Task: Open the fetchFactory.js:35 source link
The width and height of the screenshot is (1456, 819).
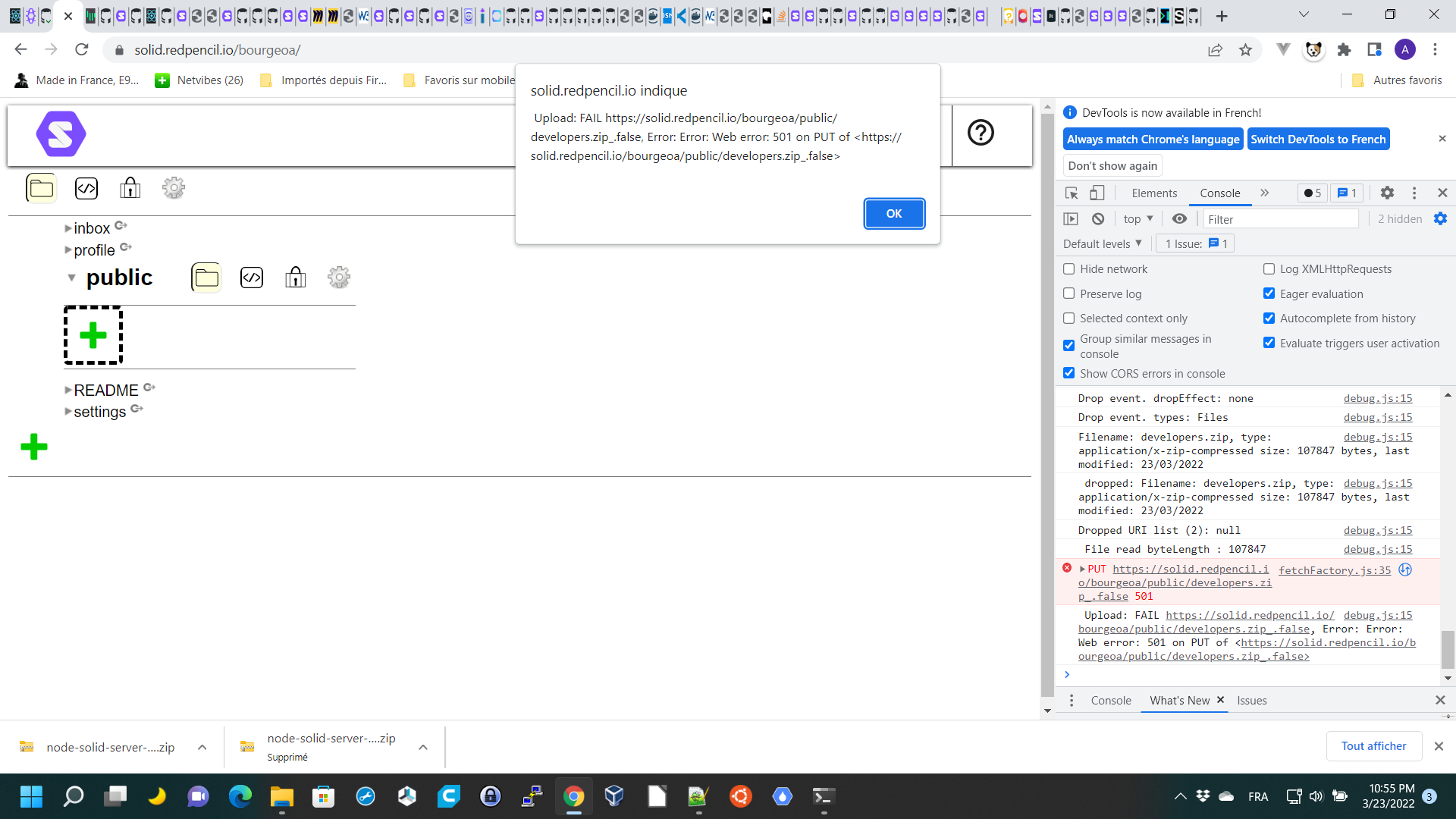Action: coord(1333,570)
